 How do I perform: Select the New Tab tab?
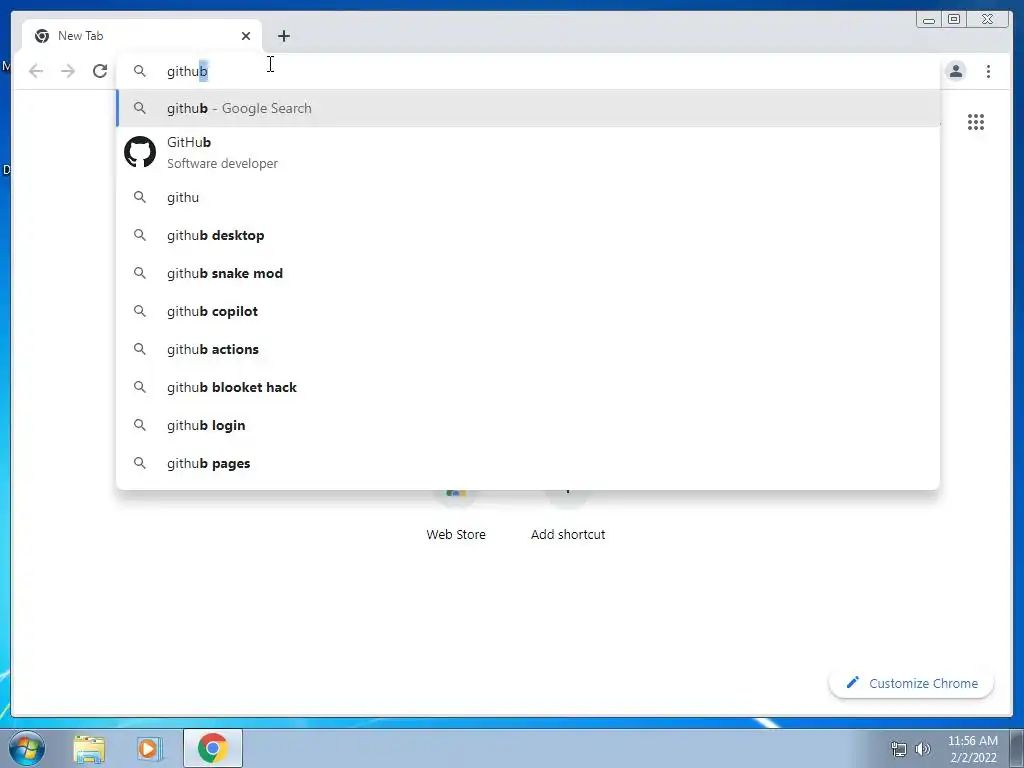point(142,36)
